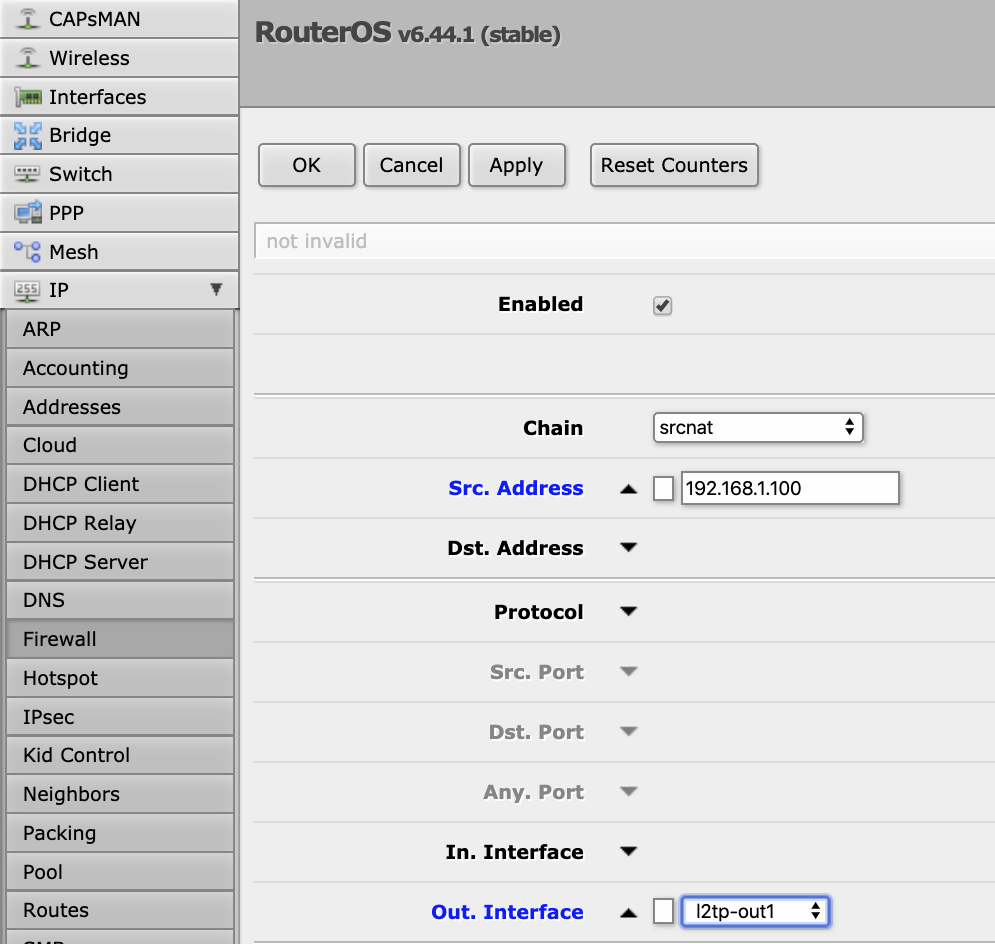
Task: Click the comment field showing 'not invalid'
Action: tap(624, 241)
